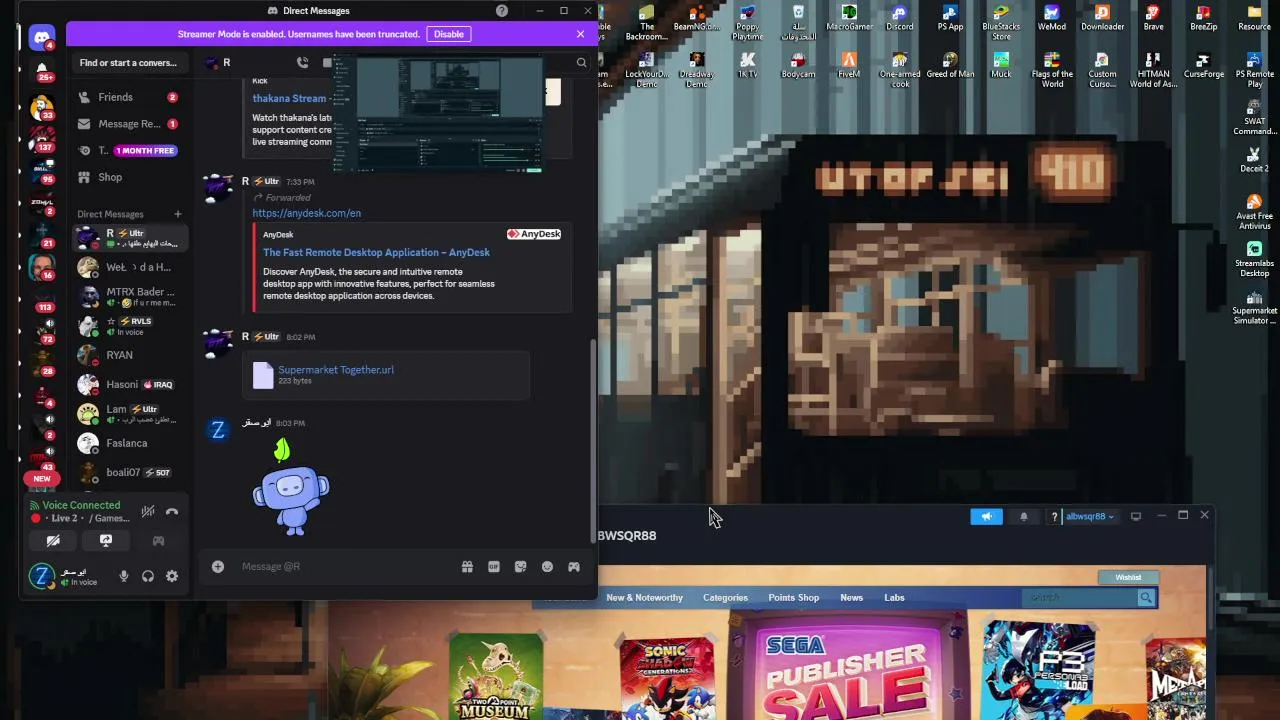1280x720 pixels.
Task: Open GIF picker
Action: coord(493,567)
